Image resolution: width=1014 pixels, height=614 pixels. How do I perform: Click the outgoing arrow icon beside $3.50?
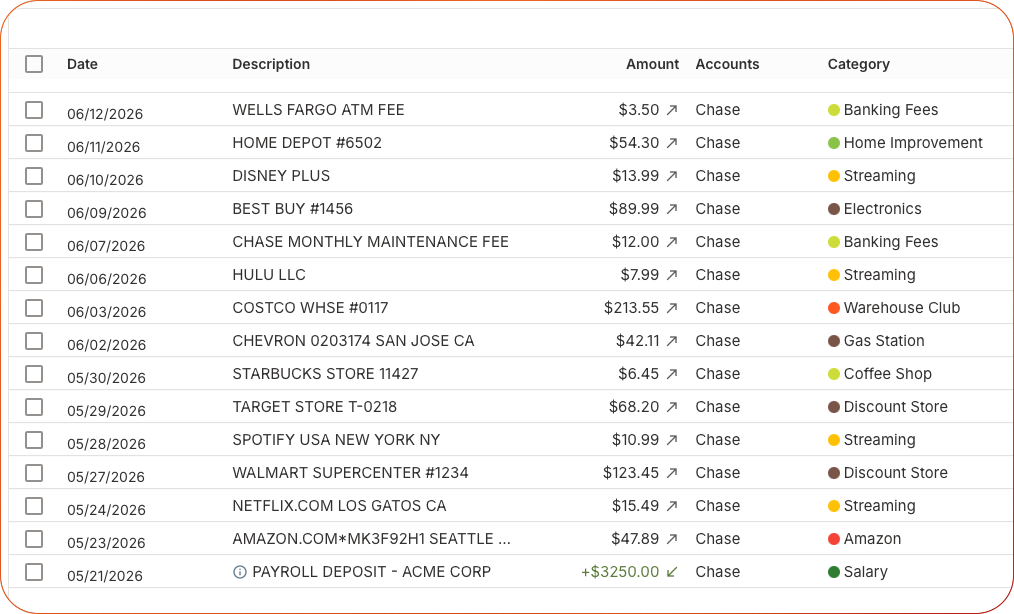click(672, 110)
